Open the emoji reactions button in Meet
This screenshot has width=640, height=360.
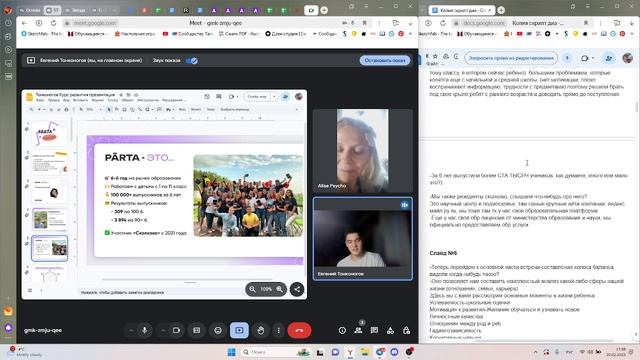[x=218, y=330]
